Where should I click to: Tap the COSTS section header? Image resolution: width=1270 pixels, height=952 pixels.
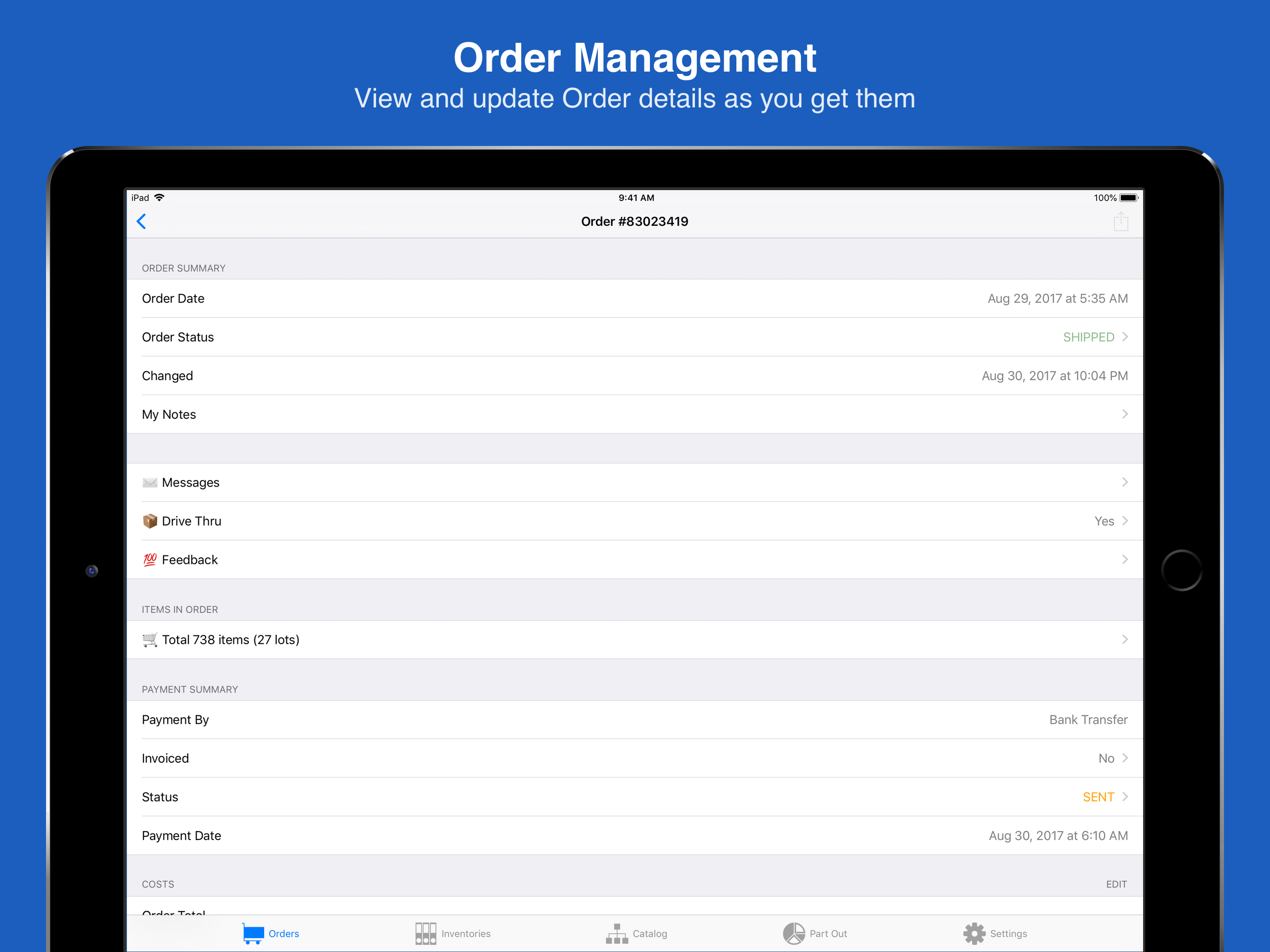click(158, 884)
